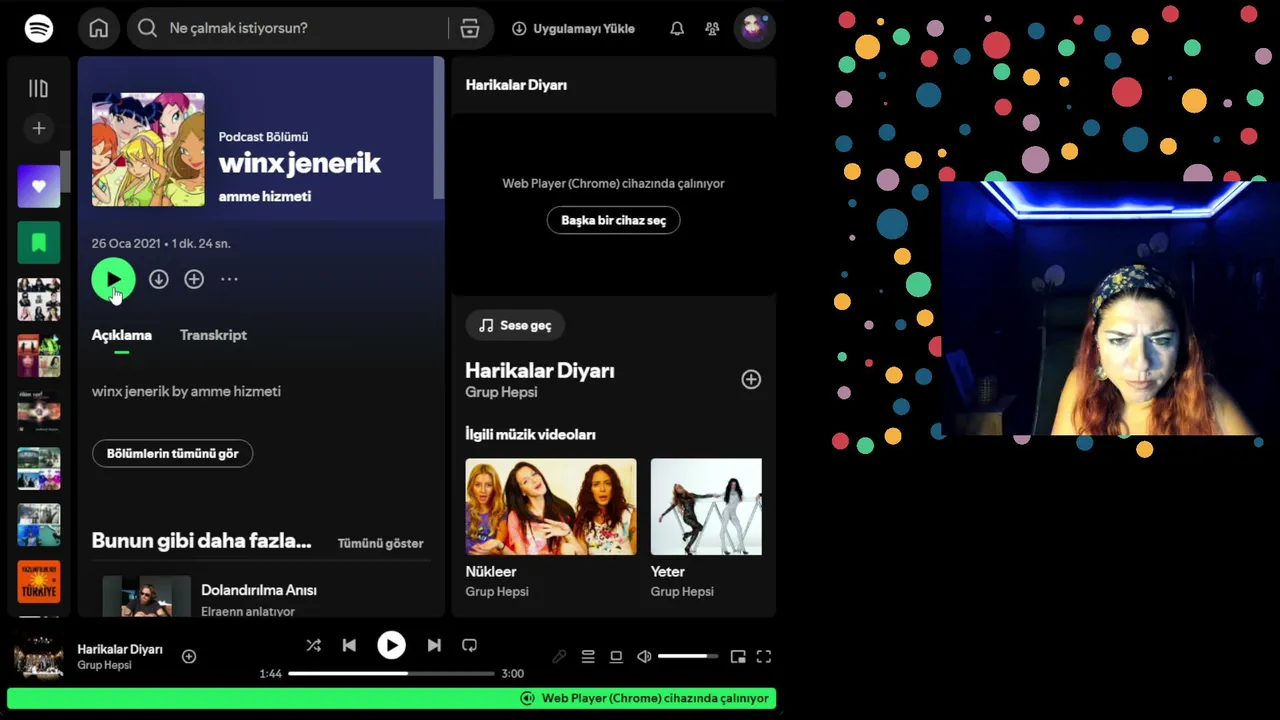Open the miniplayer
This screenshot has height=720, width=1280.
click(738, 657)
